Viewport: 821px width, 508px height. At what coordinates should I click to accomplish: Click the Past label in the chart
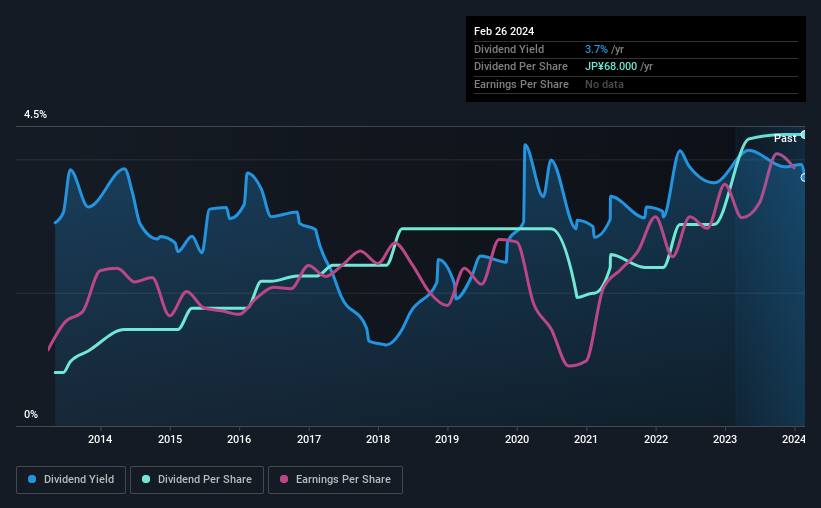(x=785, y=138)
